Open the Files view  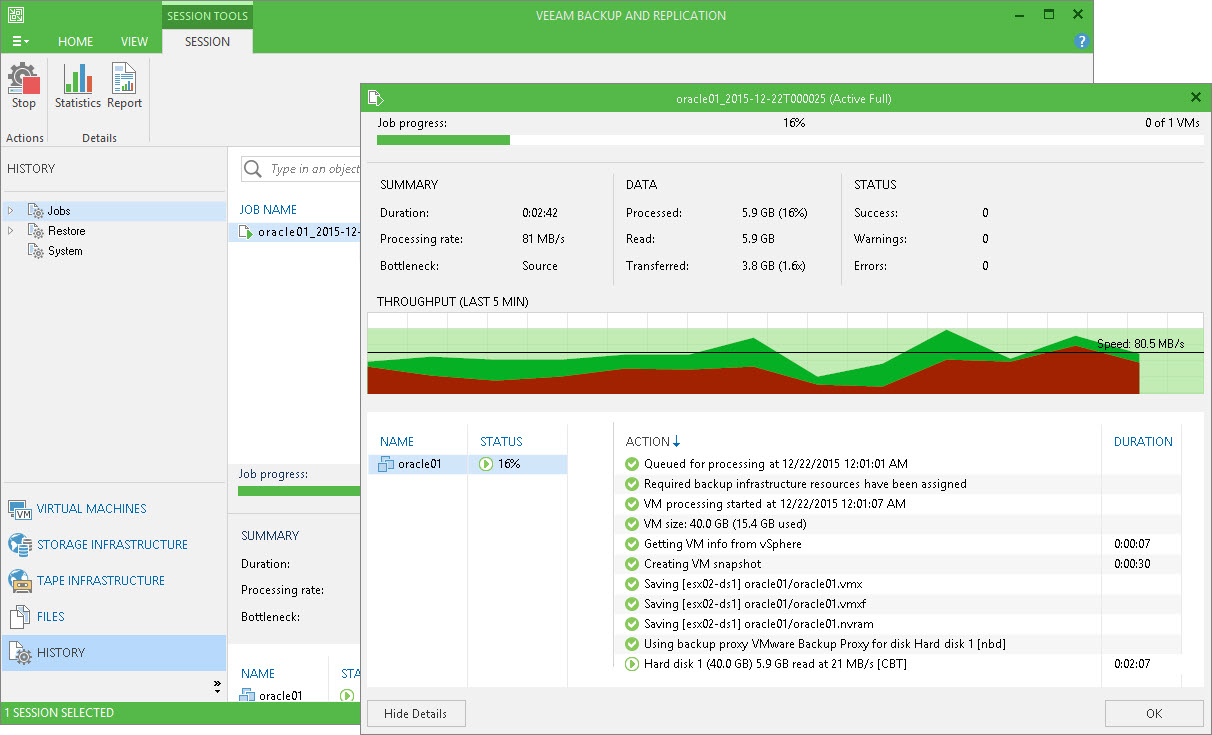(x=50, y=617)
